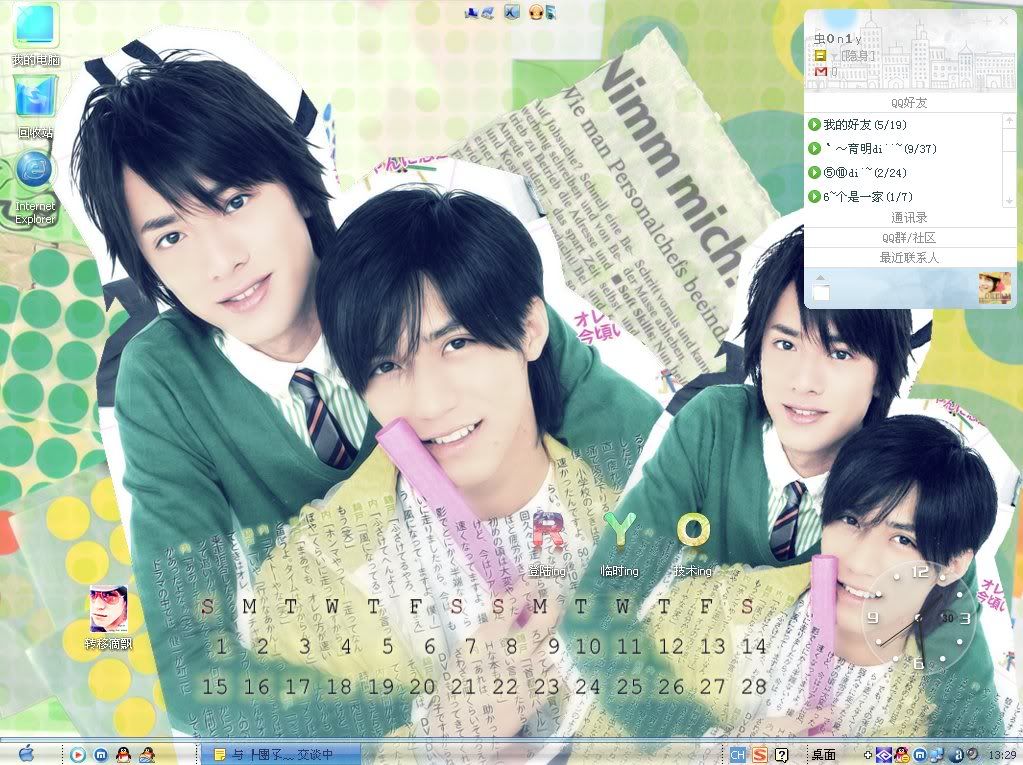Click the orange S Sogou icon in taskbar
The width and height of the screenshot is (1023, 765).
point(760,754)
